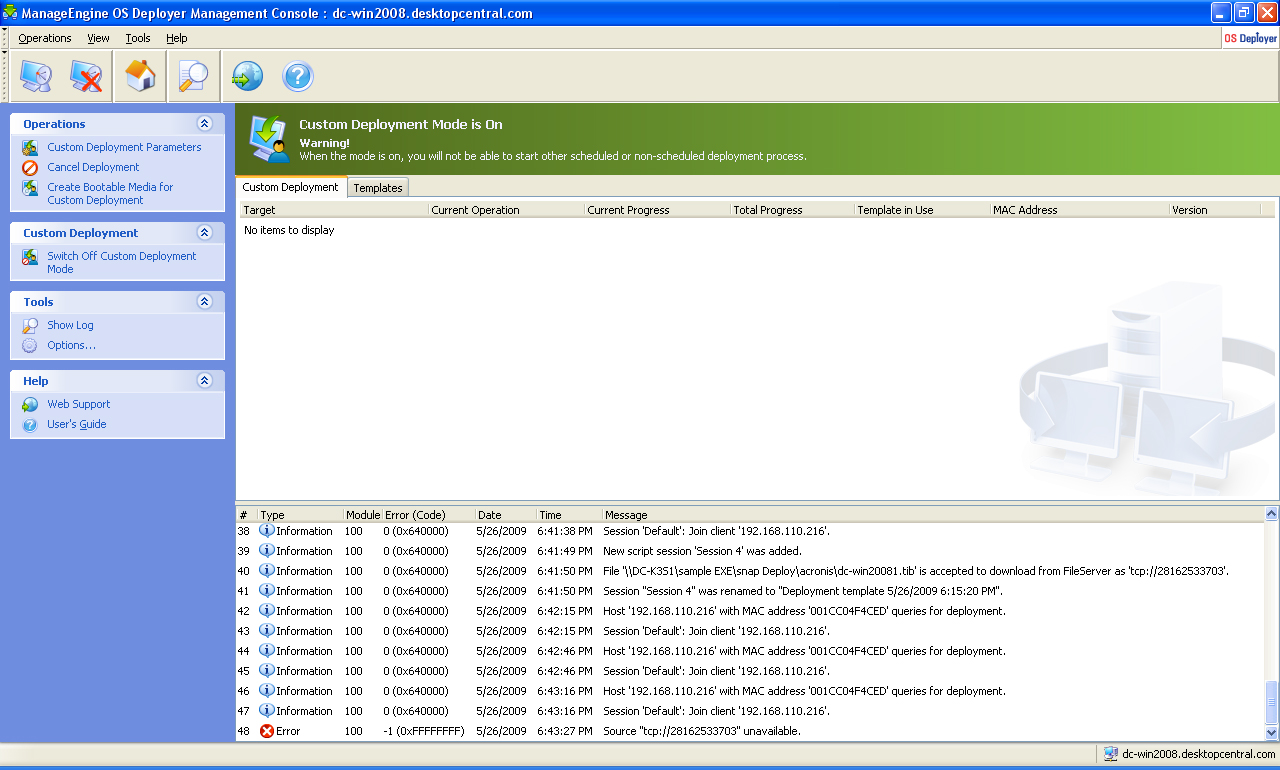1280x770 pixels.
Task: Click Create Bootable Media for Custom Deployment link
Action: (x=110, y=194)
